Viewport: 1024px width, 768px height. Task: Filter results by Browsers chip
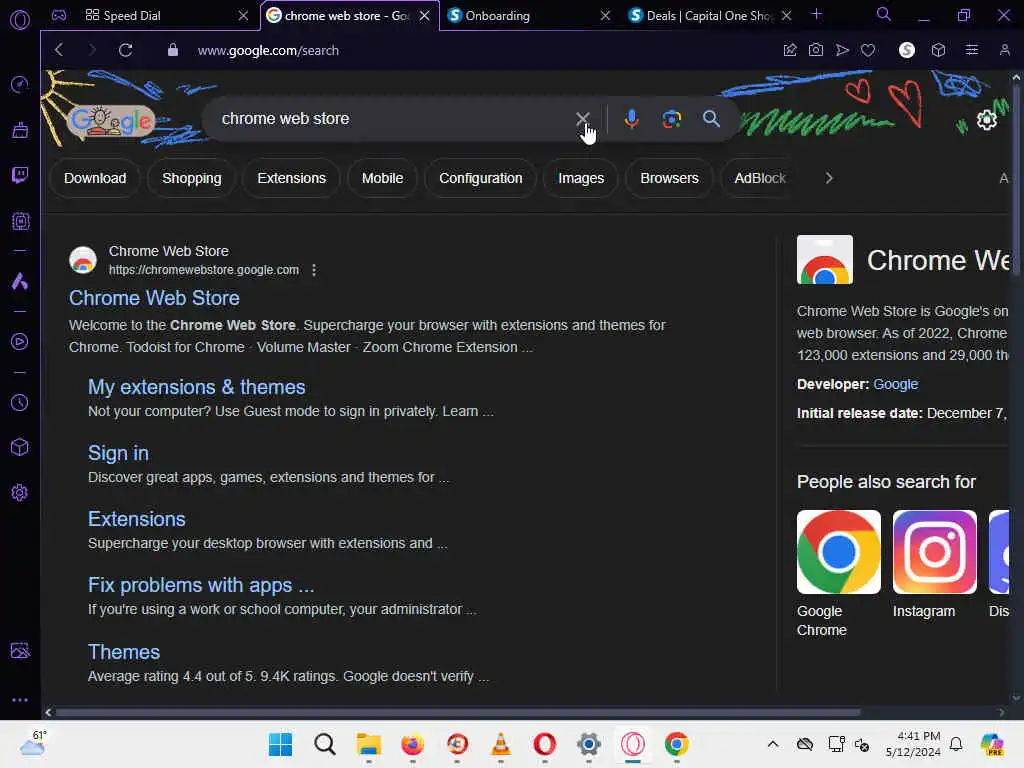tap(669, 178)
